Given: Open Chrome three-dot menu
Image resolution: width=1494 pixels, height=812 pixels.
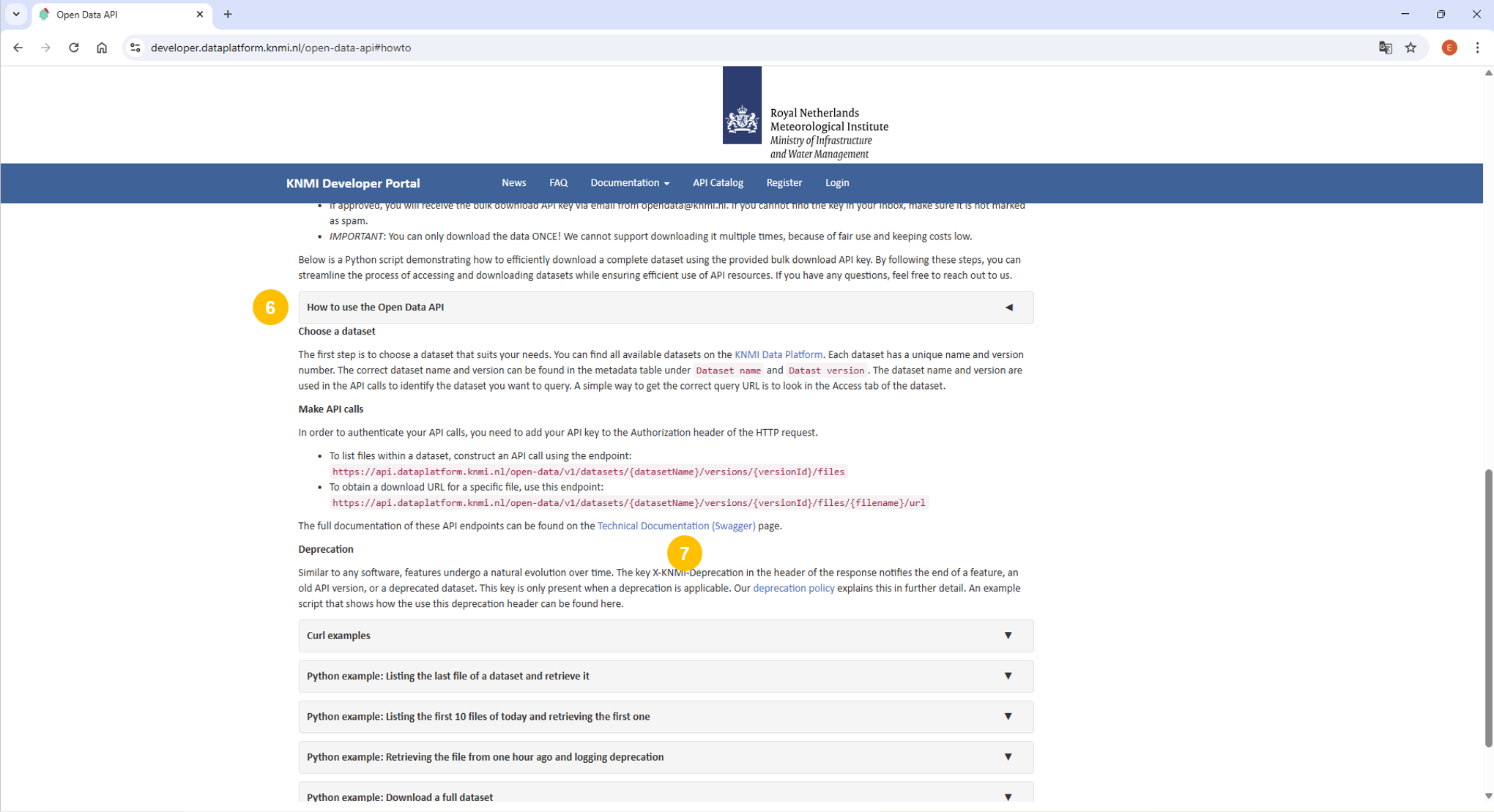Looking at the screenshot, I should click(x=1477, y=48).
